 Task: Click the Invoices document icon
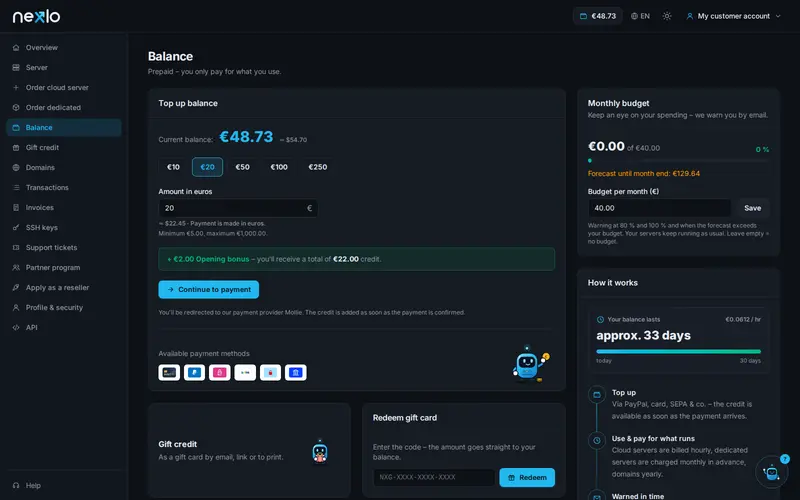click(16, 208)
